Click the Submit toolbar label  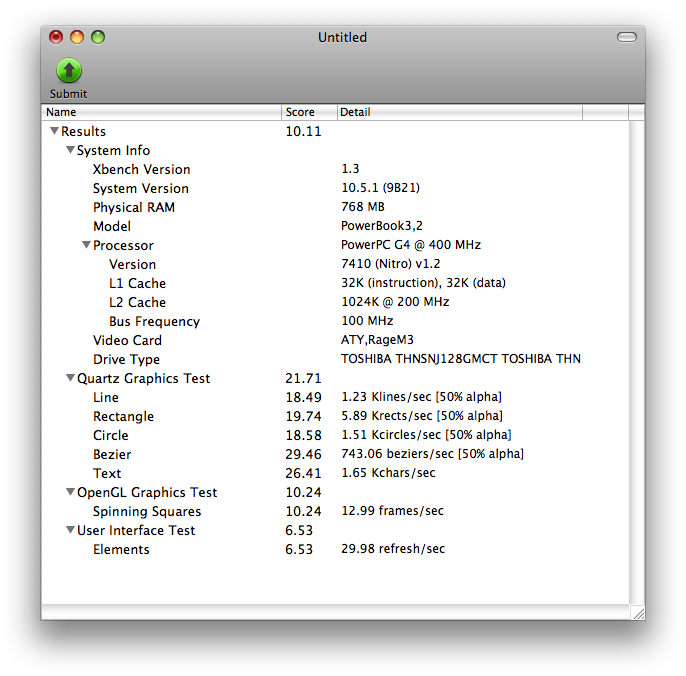[x=68, y=94]
